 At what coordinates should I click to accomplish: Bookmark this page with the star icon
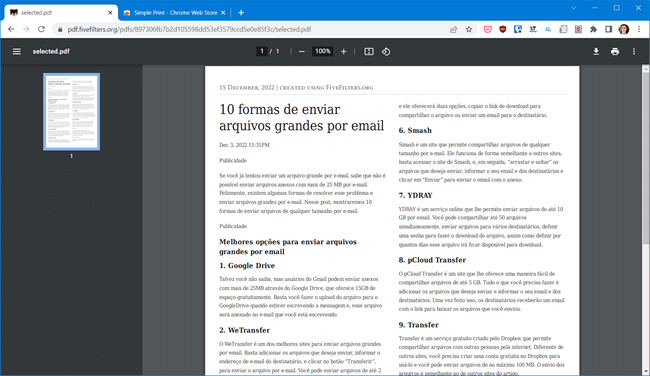pyautogui.click(x=469, y=29)
